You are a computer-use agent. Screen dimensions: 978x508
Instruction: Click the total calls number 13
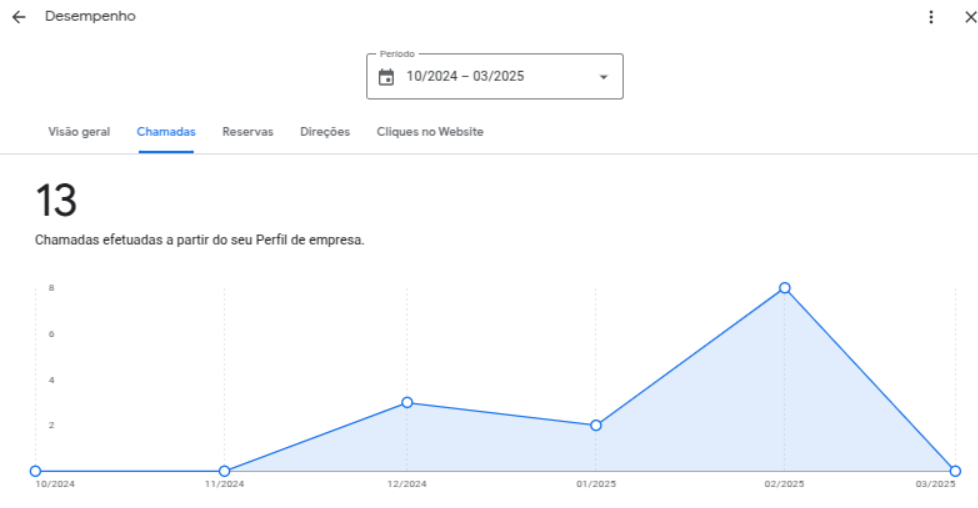point(56,200)
